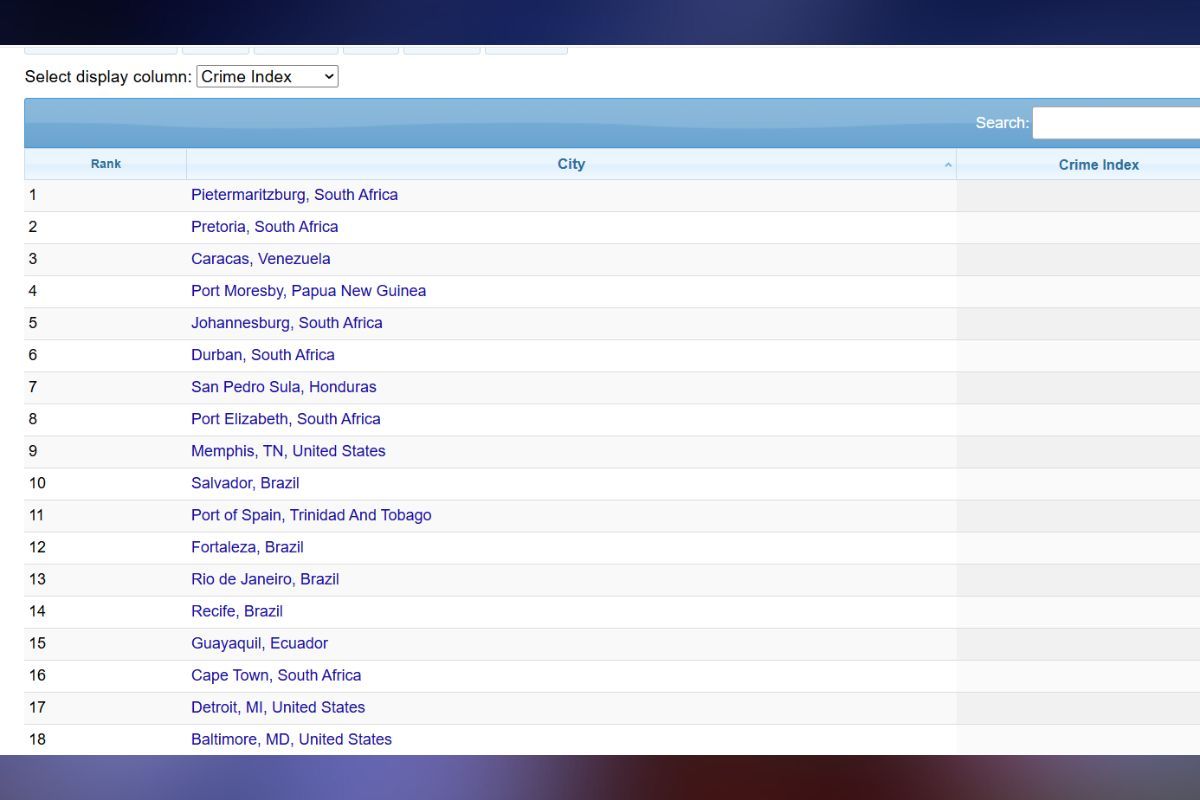Screen dimensions: 1200x800
Task: Open San Pedro Sula, Honduras link
Action: tap(283, 387)
